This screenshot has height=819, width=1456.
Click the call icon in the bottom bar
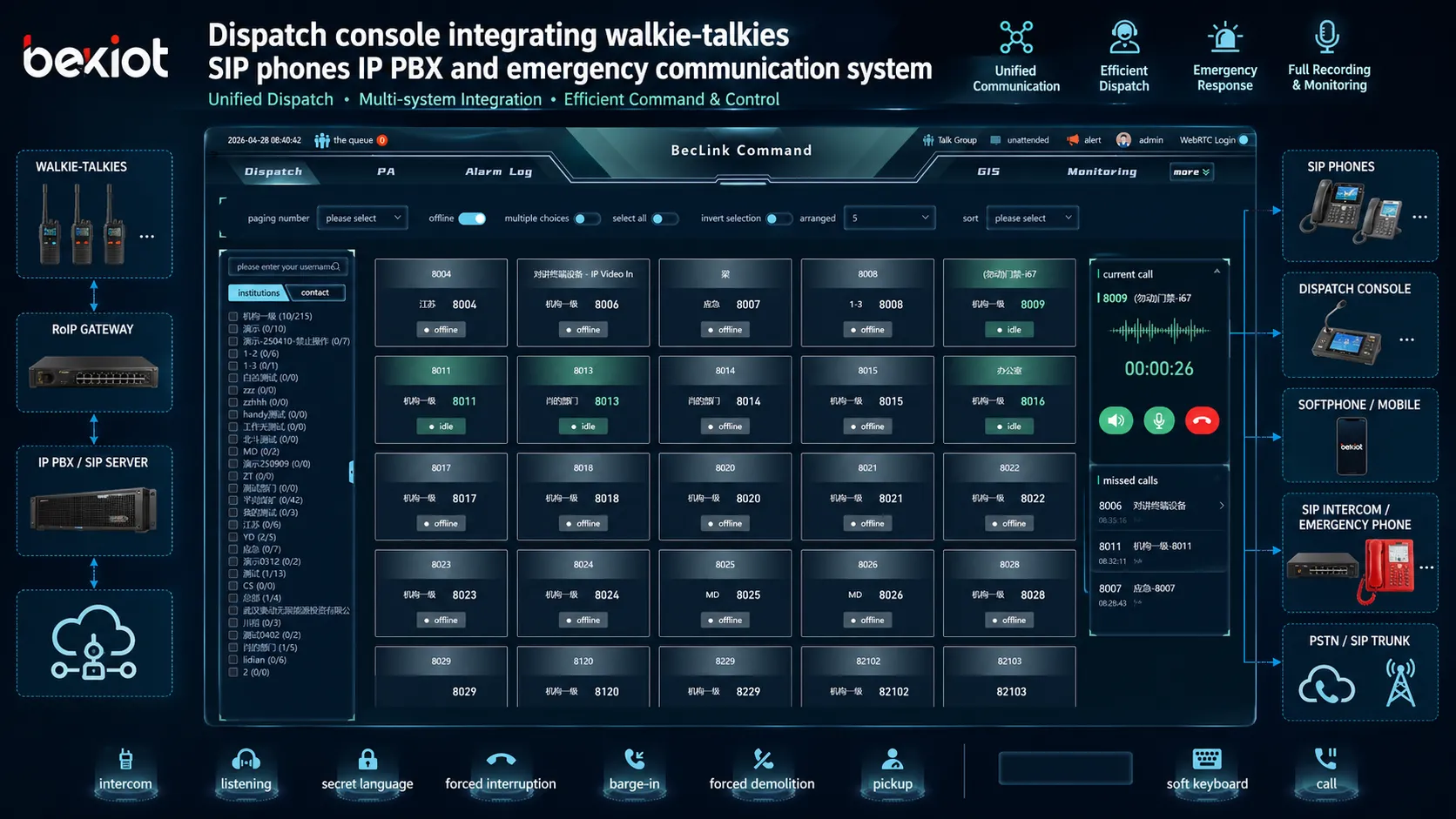(1326, 759)
